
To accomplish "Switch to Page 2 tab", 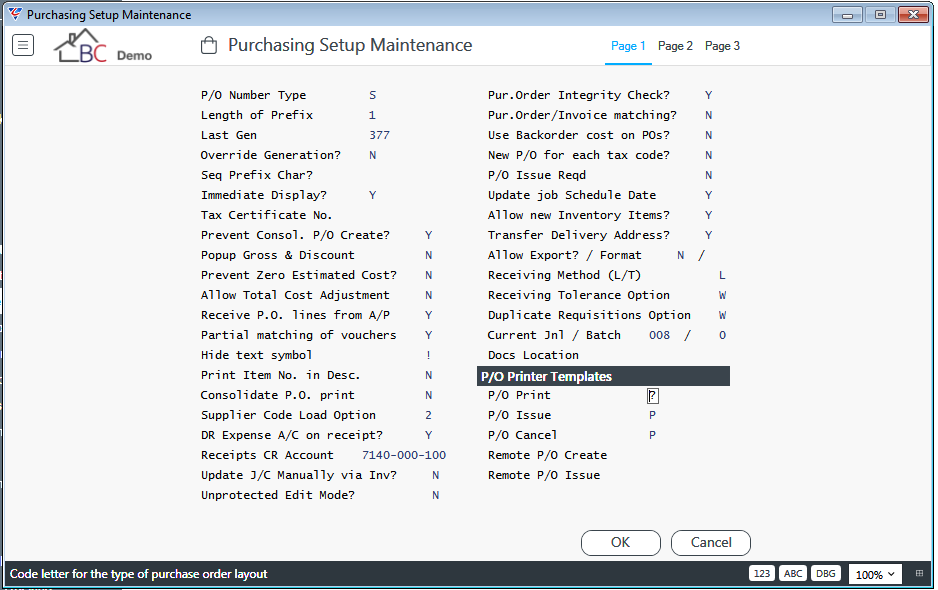I will pyautogui.click(x=675, y=45).
